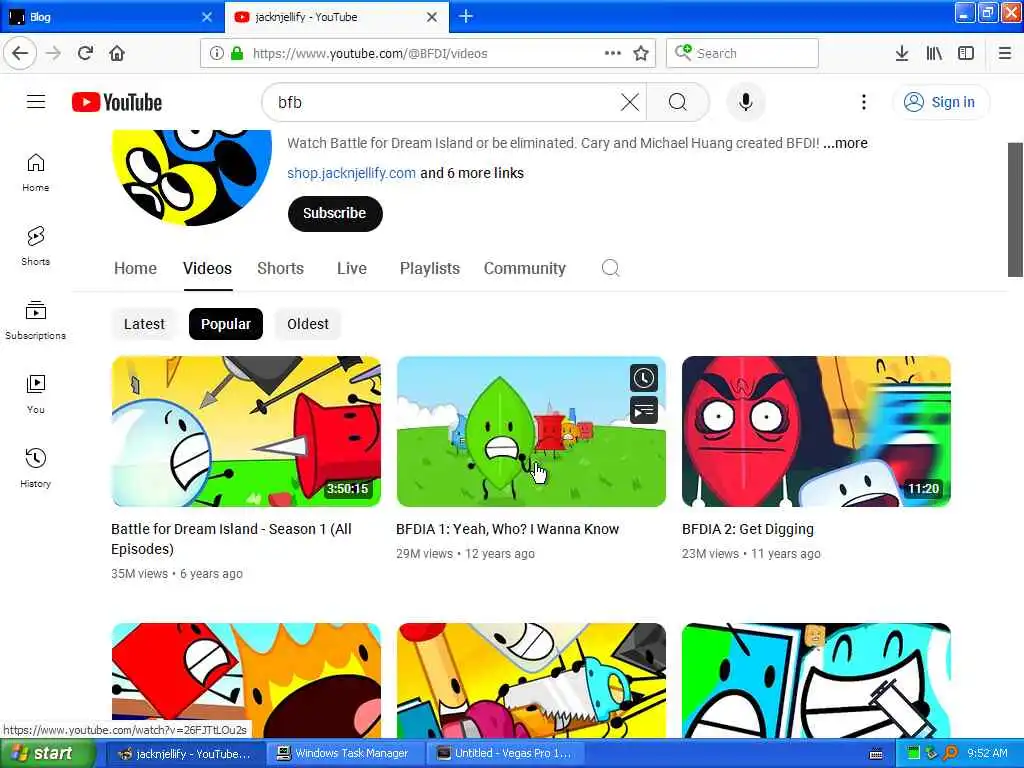Screen dimensions: 1024x768
Task: Switch to the channel Shorts tab
Action: pyautogui.click(x=280, y=268)
